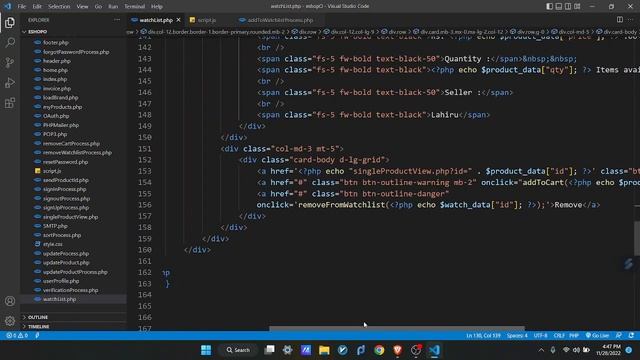The width and height of the screenshot is (640, 360).
Task: Open notifications bell in status bar
Action: 631,336
